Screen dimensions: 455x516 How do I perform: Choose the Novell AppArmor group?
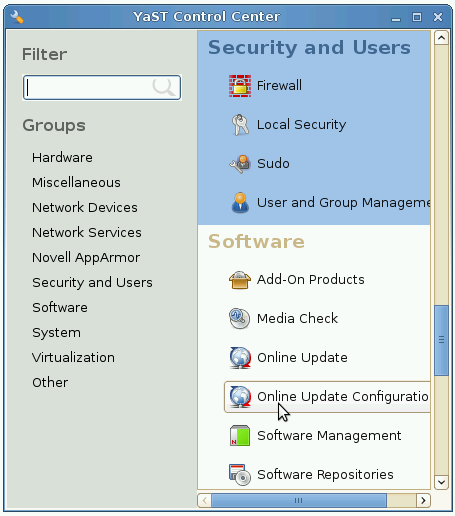tap(86, 258)
